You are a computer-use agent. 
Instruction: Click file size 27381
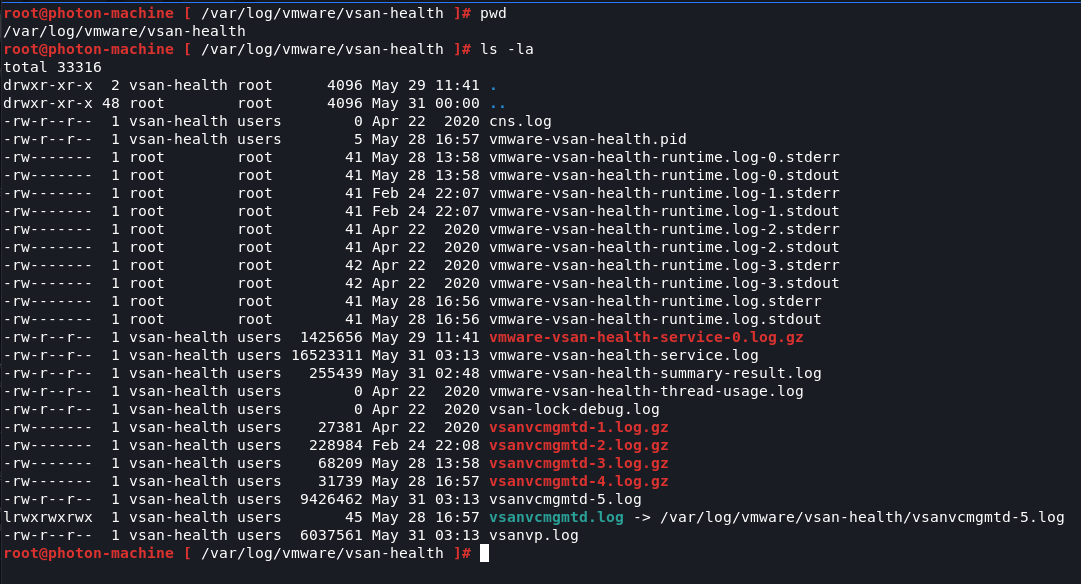click(341, 427)
